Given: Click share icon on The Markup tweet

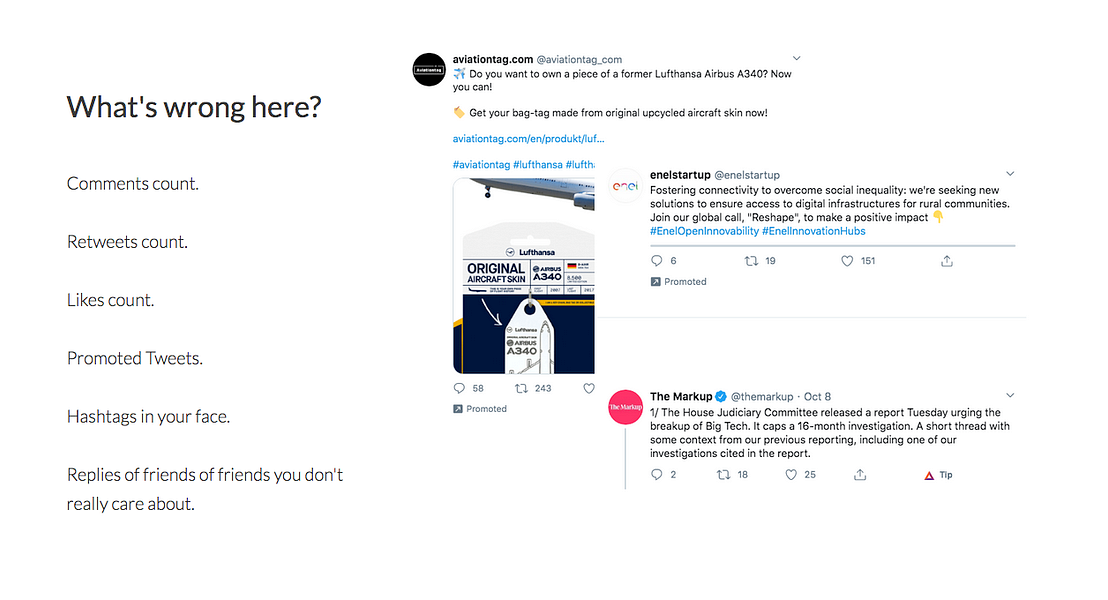Looking at the screenshot, I should pyautogui.click(x=860, y=475).
